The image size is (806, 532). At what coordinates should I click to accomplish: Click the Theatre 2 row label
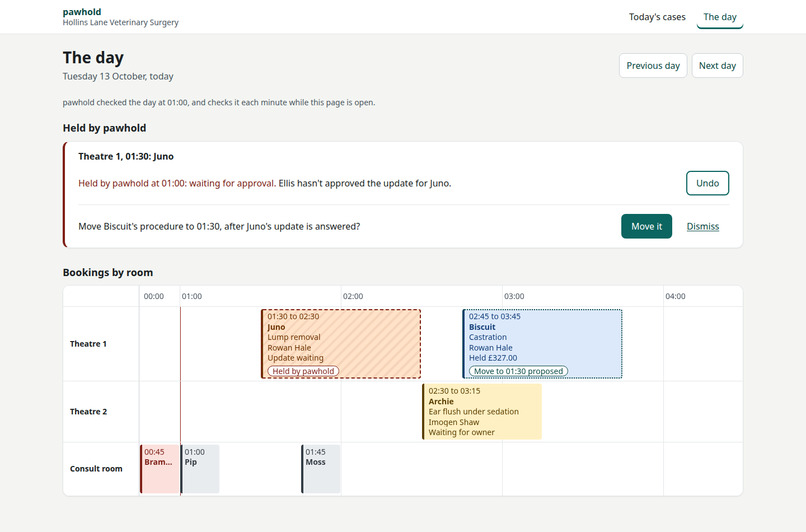pos(88,412)
